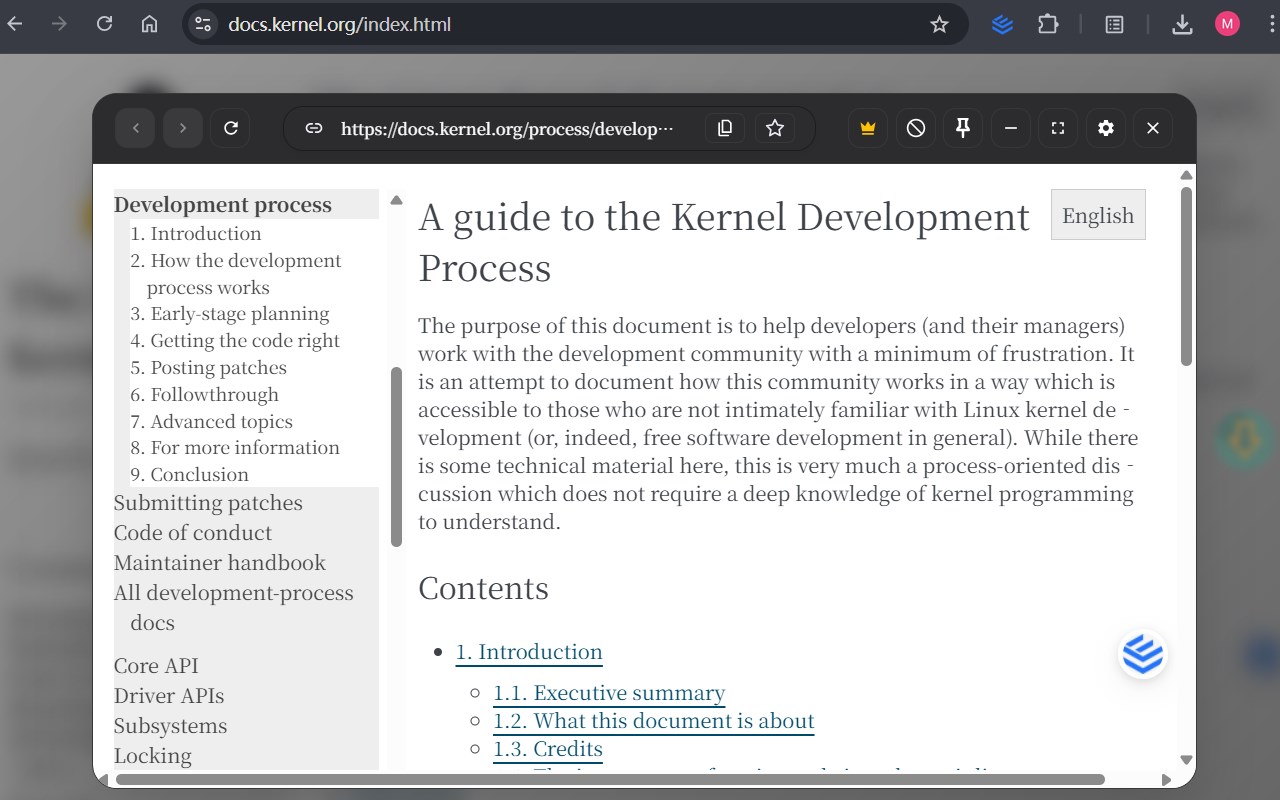
Task: Open Chrome downloads
Action: click(x=1182, y=24)
